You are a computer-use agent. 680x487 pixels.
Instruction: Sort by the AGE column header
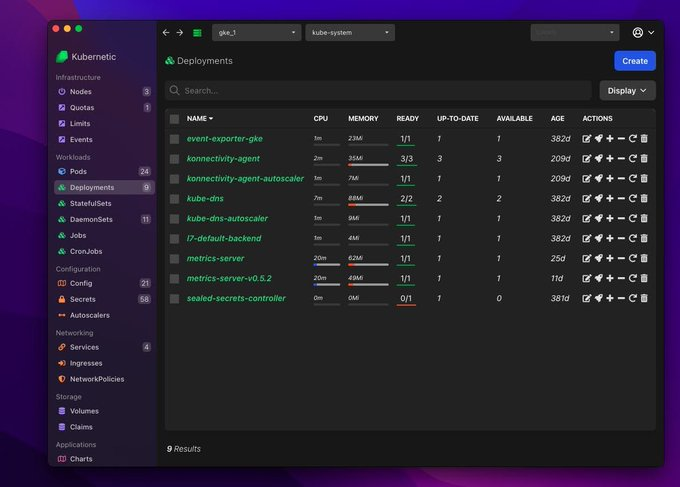coord(558,118)
